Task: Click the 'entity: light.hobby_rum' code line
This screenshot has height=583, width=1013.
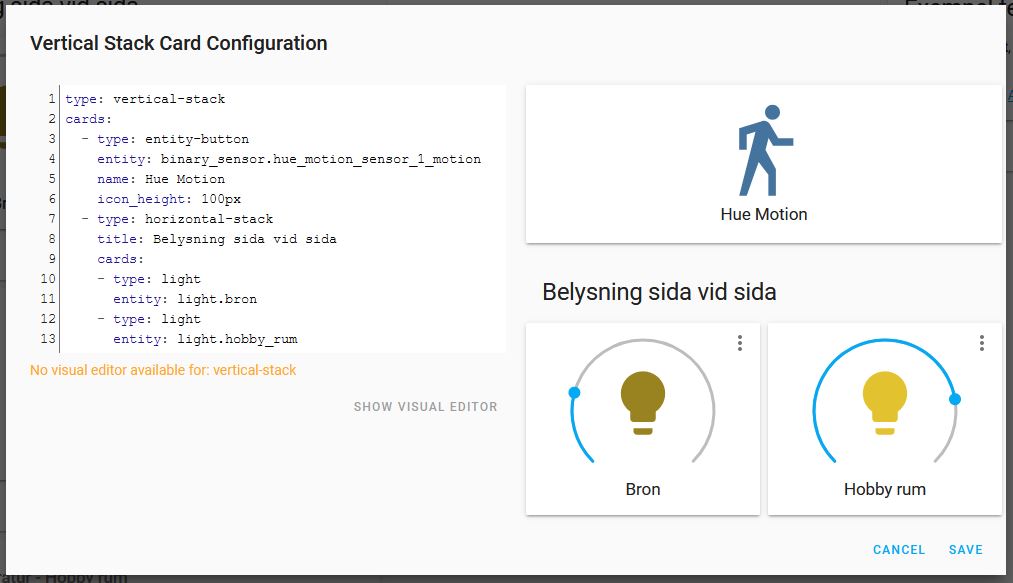Action: [205, 339]
